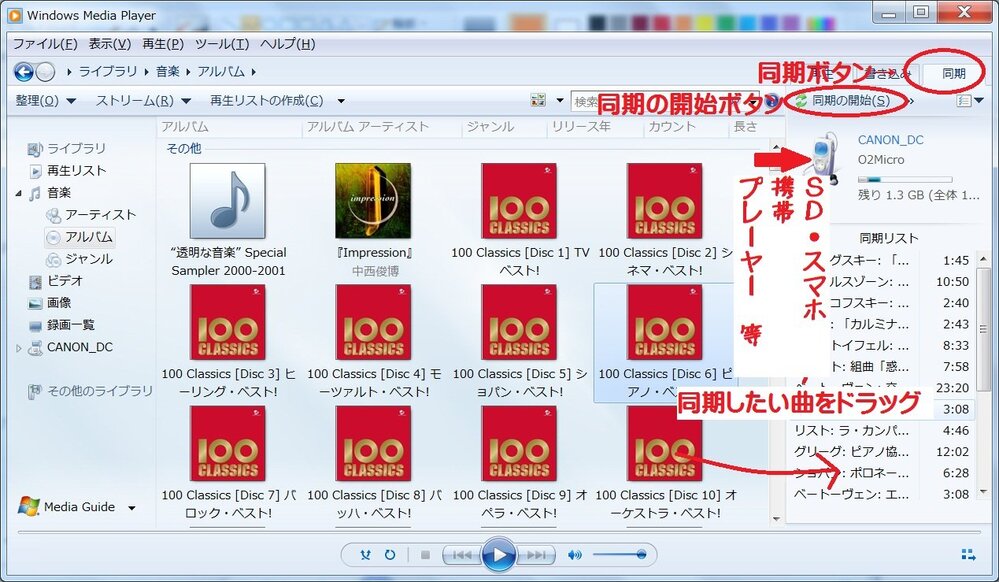Select ジャンル under 音楽
Viewport: 999px width, 582px height.
pos(89,259)
